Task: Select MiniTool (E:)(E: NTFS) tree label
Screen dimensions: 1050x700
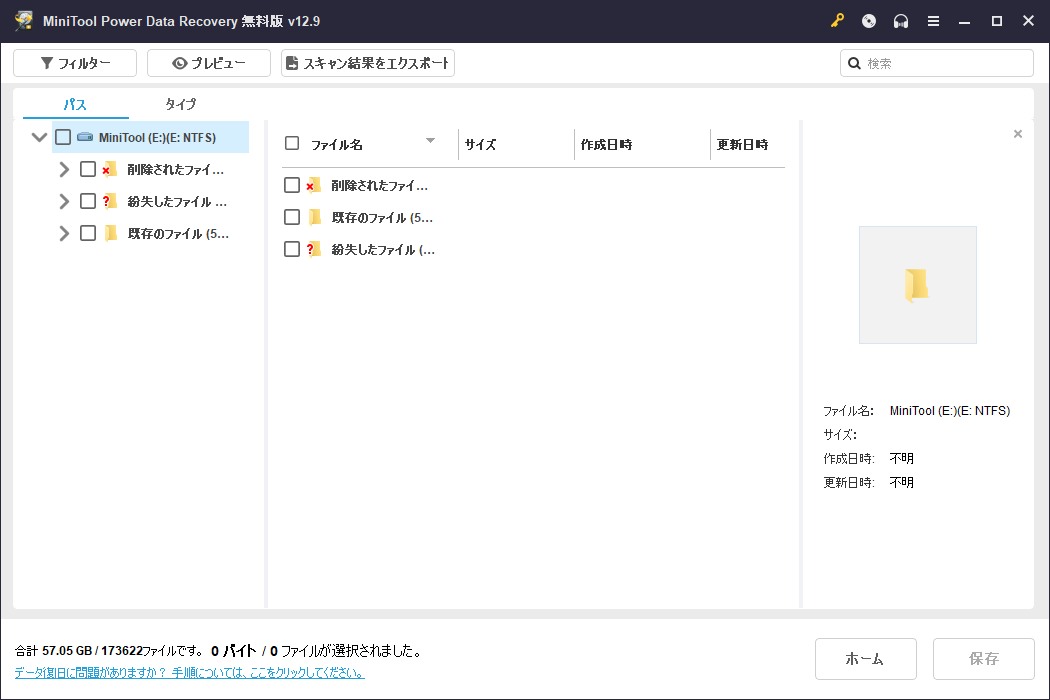Action: (x=157, y=138)
